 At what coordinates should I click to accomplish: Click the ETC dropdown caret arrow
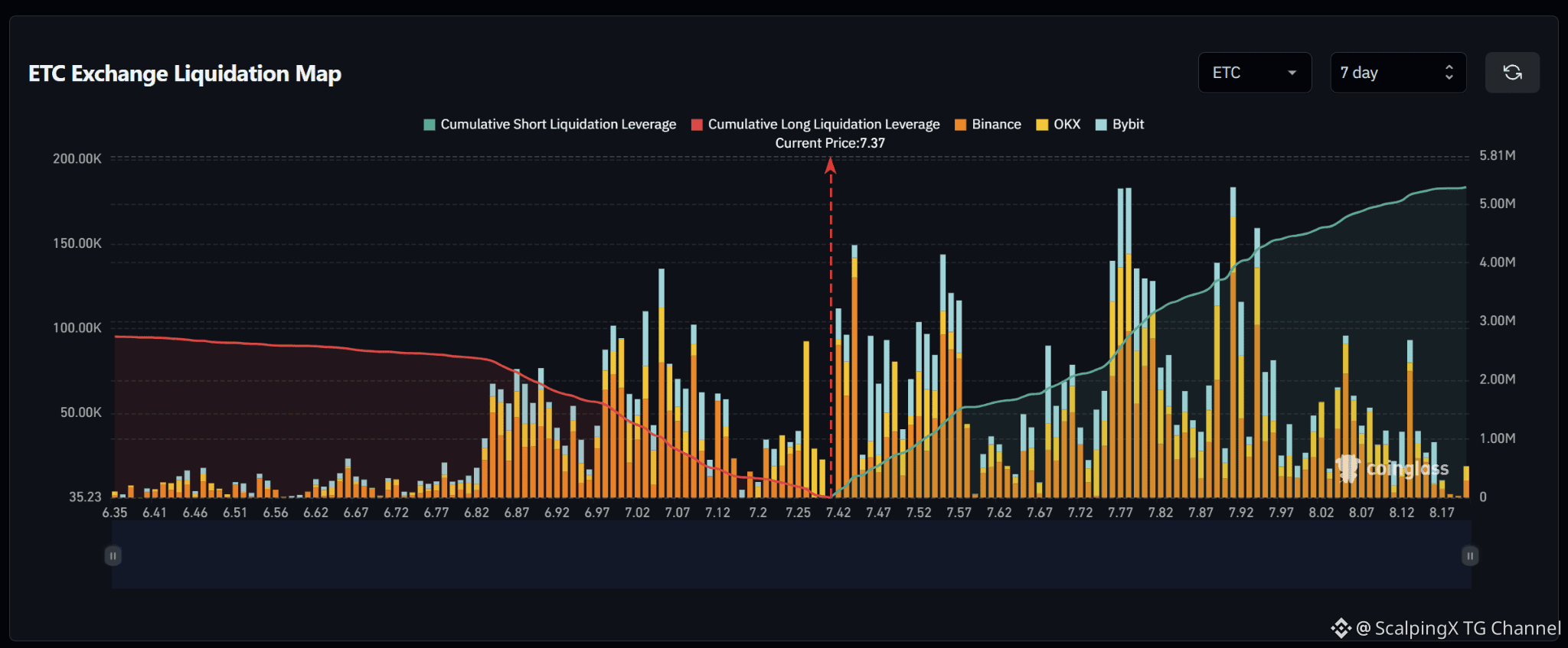click(x=1292, y=73)
